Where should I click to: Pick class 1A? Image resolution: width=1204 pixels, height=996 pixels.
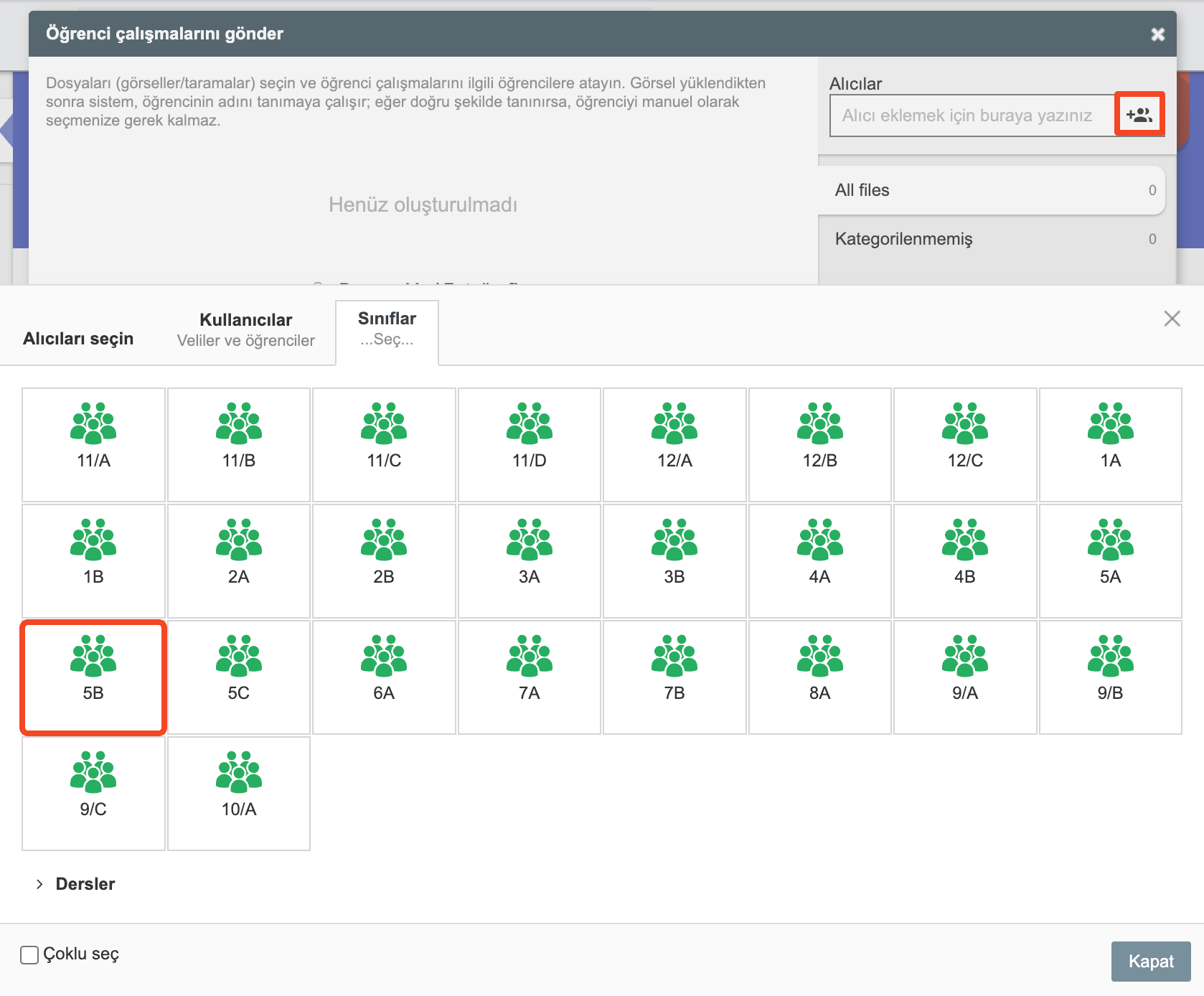coord(1111,445)
